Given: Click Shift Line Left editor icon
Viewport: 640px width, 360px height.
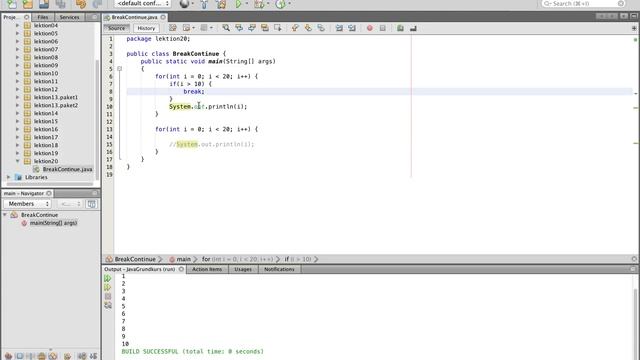Looking at the screenshot, I should point(339,28).
